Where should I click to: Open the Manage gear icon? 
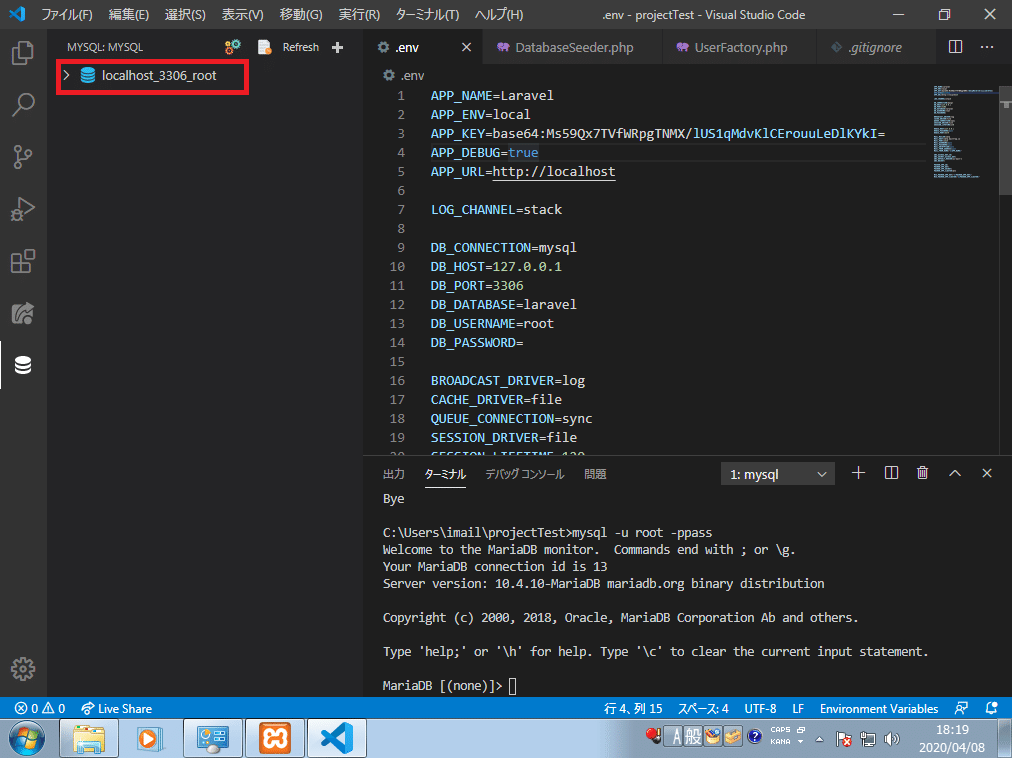pyautogui.click(x=23, y=669)
